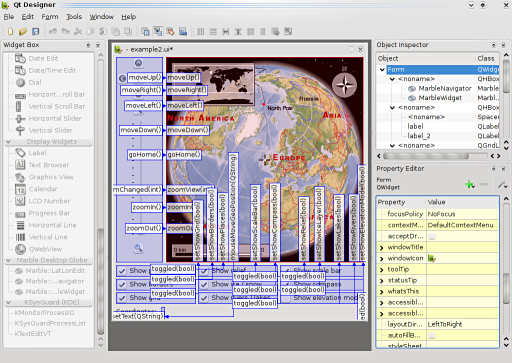The height and width of the screenshot is (363, 512).
Task: Save the form with the floppy icon
Action: pyautogui.click(x=35, y=32)
